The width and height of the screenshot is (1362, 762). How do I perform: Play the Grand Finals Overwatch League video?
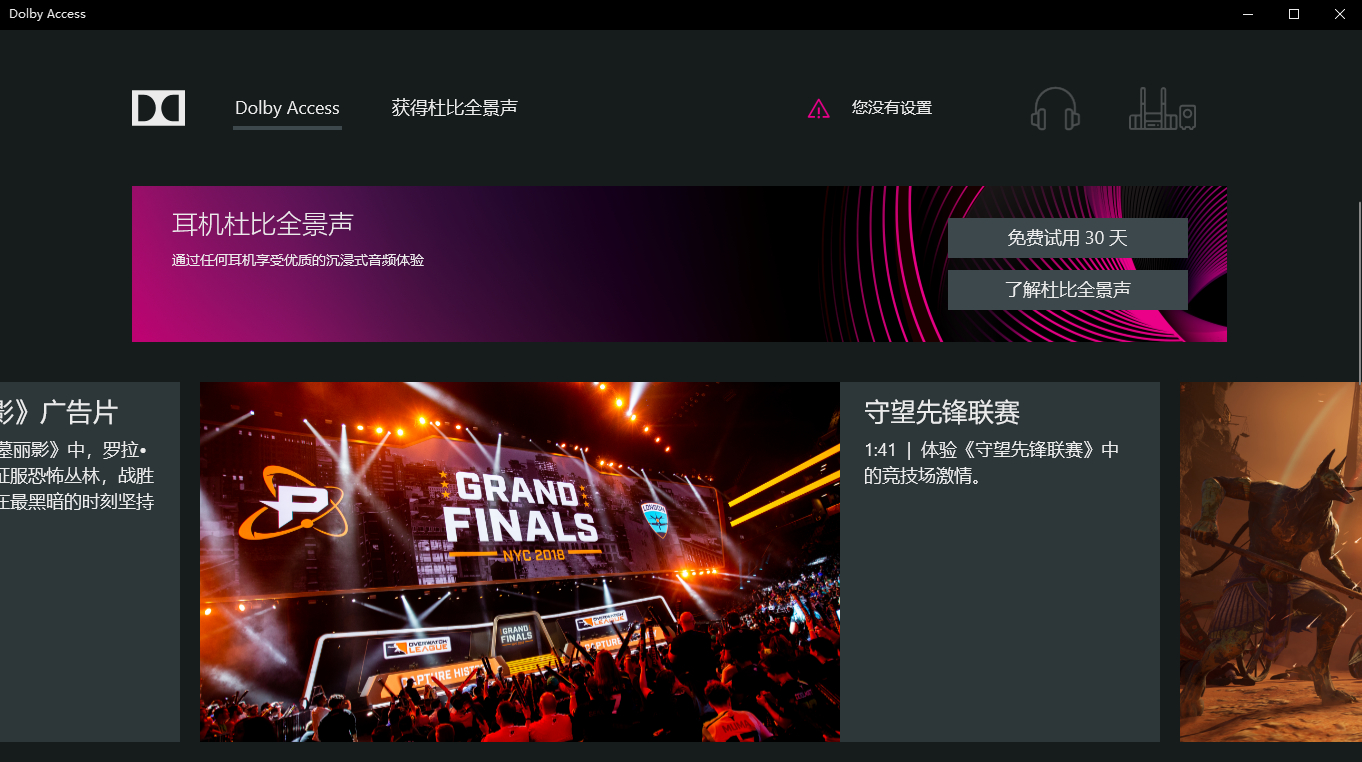pos(520,562)
